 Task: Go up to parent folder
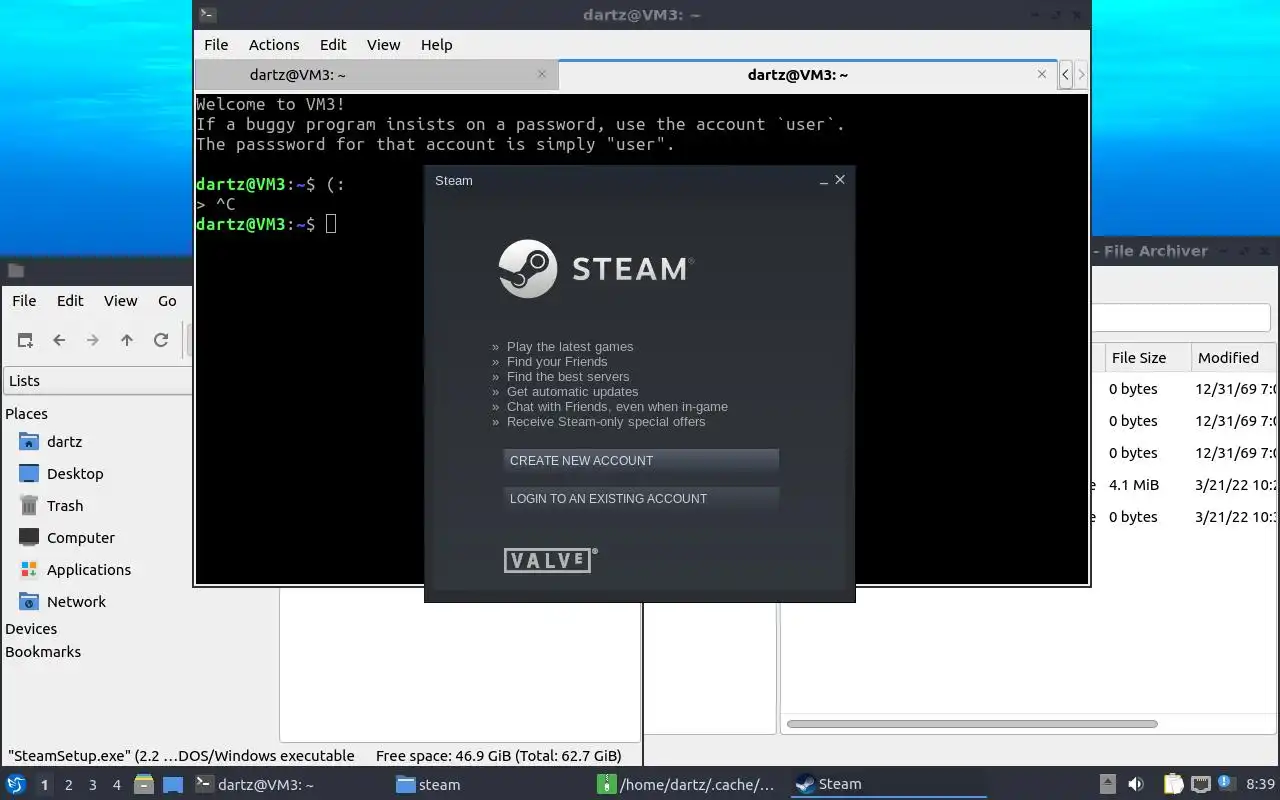pos(127,340)
